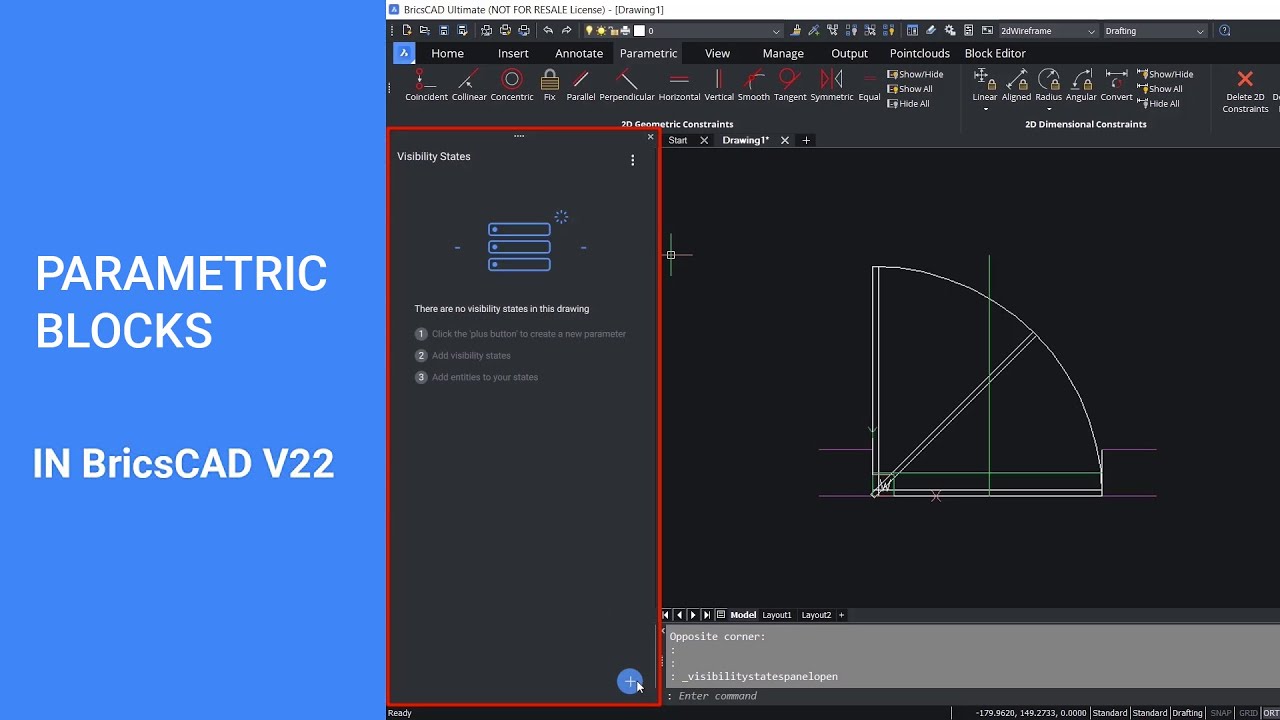
Task: Apply the Concentric constraint
Action: point(512,85)
